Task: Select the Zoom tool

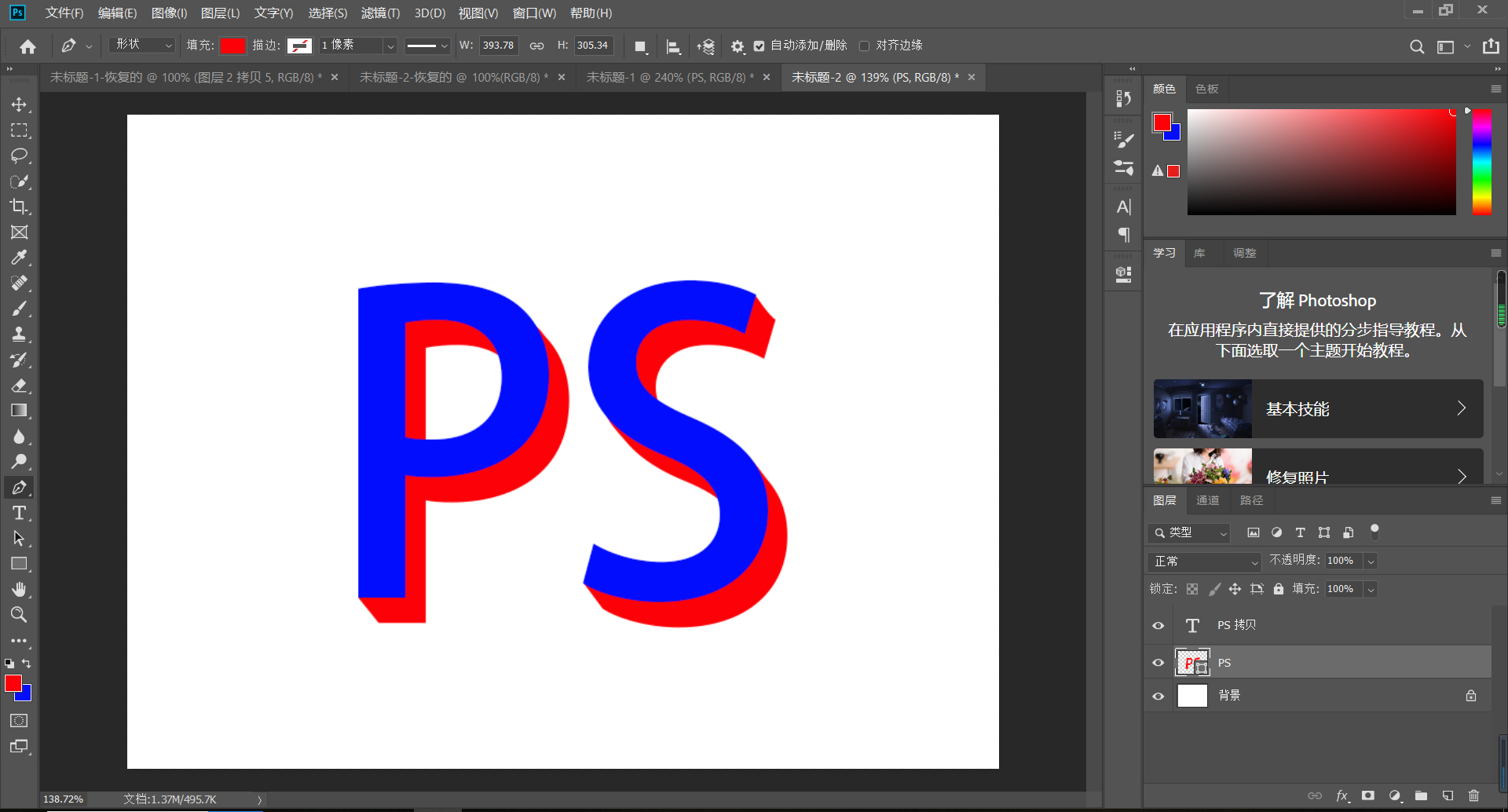Action: click(19, 614)
